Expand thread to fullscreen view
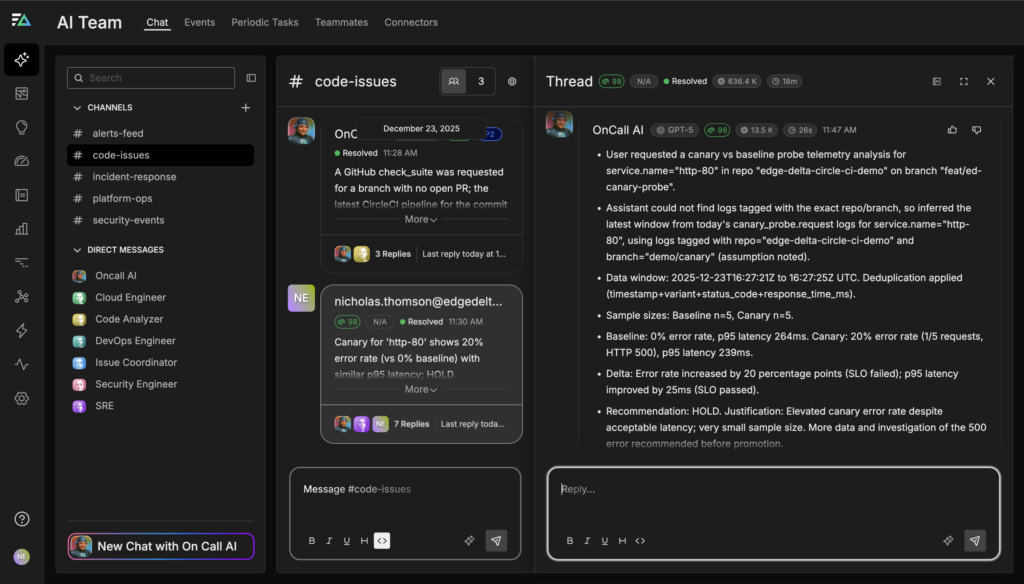 point(964,82)
